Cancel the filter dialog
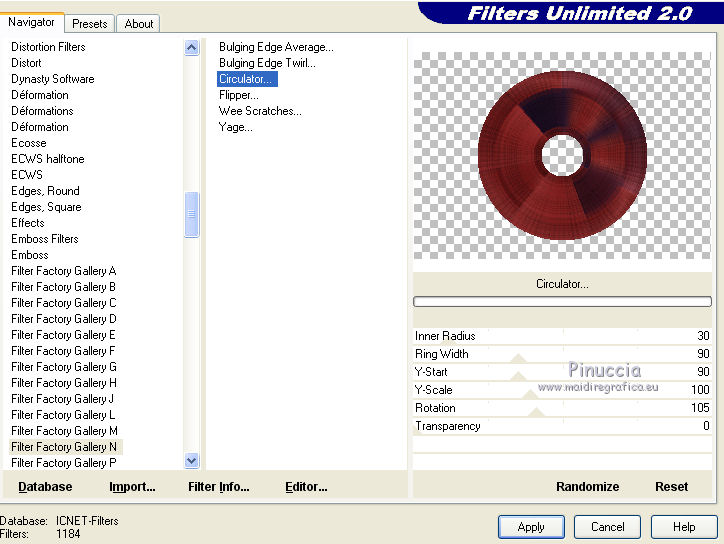This screenshot has height=544, width=724. [x=607, y=527]
